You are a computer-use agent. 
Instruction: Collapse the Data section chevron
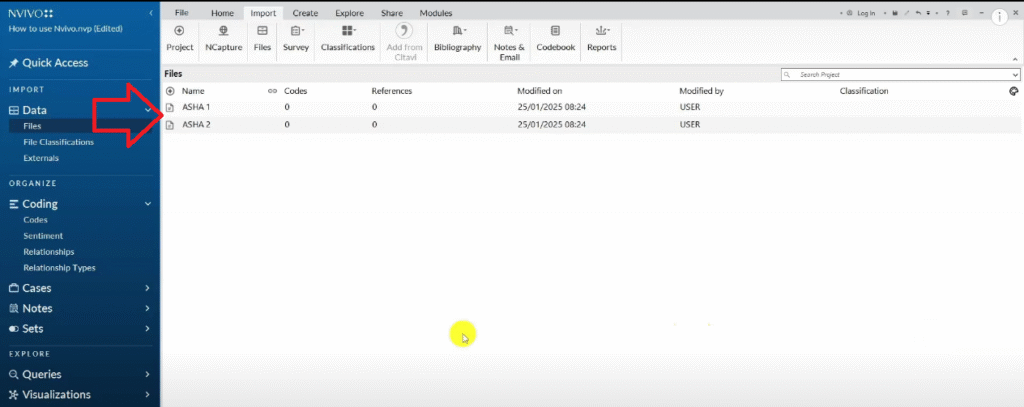(148, 110)
